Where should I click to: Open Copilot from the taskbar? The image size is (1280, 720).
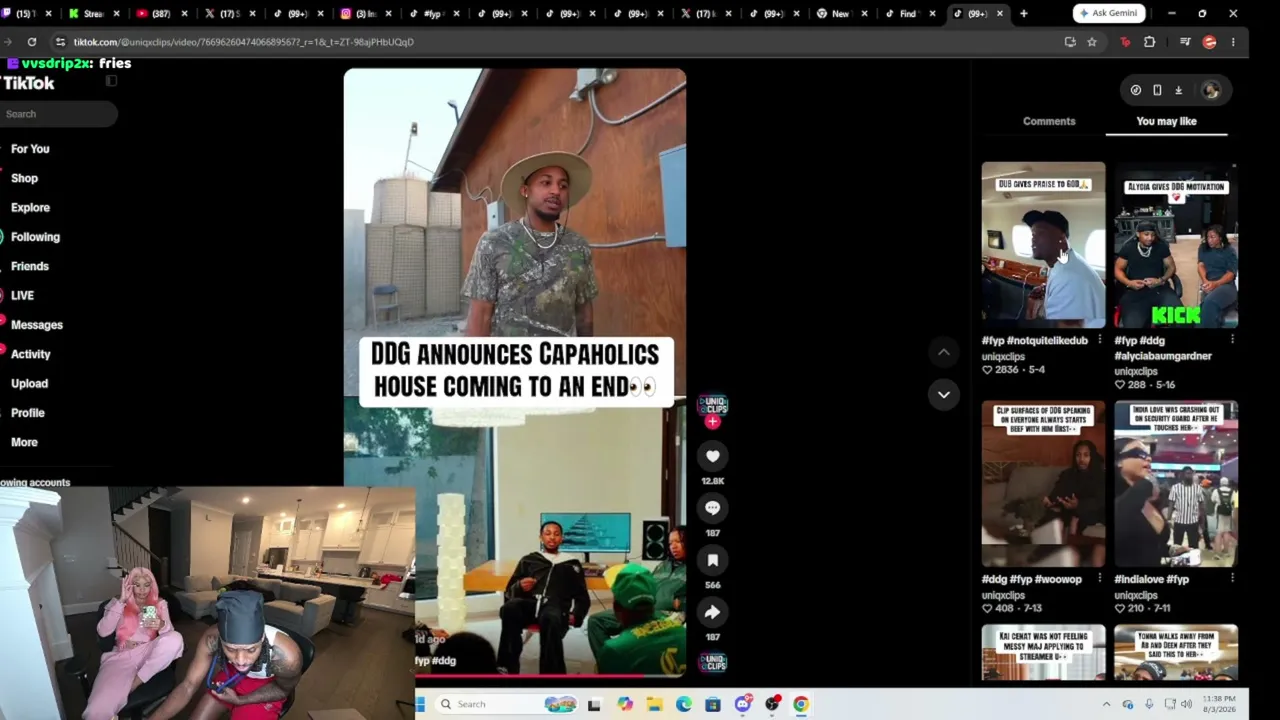(625, 704)
